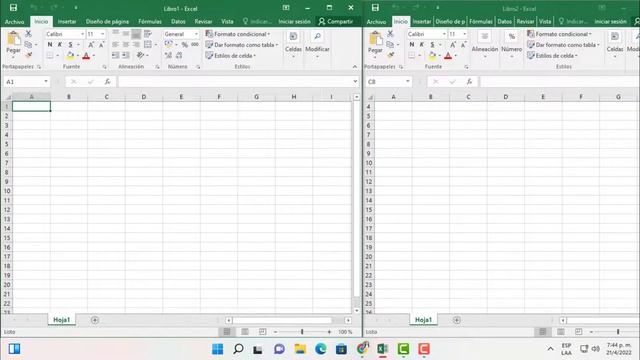The image size is (640, 360).
Task: Toggle center alignment in Libro1
Action: click(126, 44)
